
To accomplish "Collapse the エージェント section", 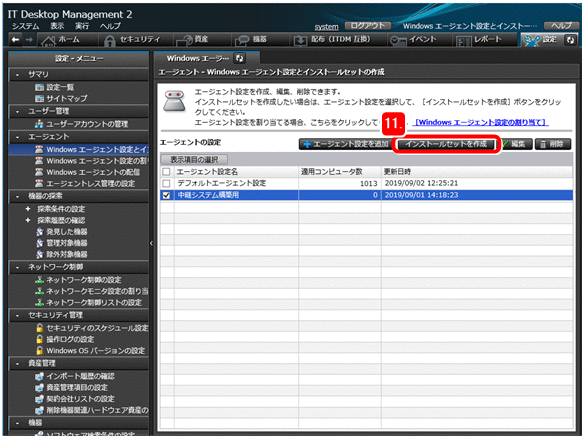I will 17,137.
